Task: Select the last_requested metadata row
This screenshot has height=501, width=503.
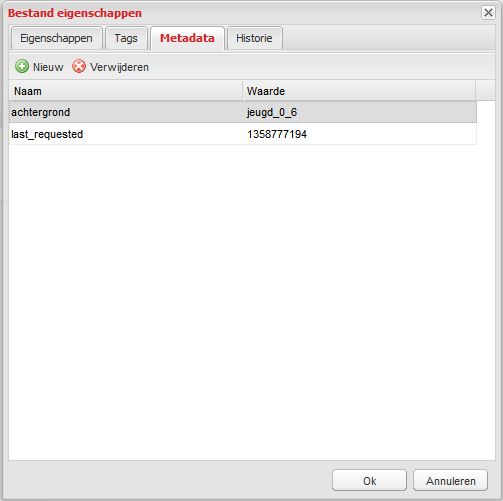Action: pyautogui.click(x=243, y=134)
